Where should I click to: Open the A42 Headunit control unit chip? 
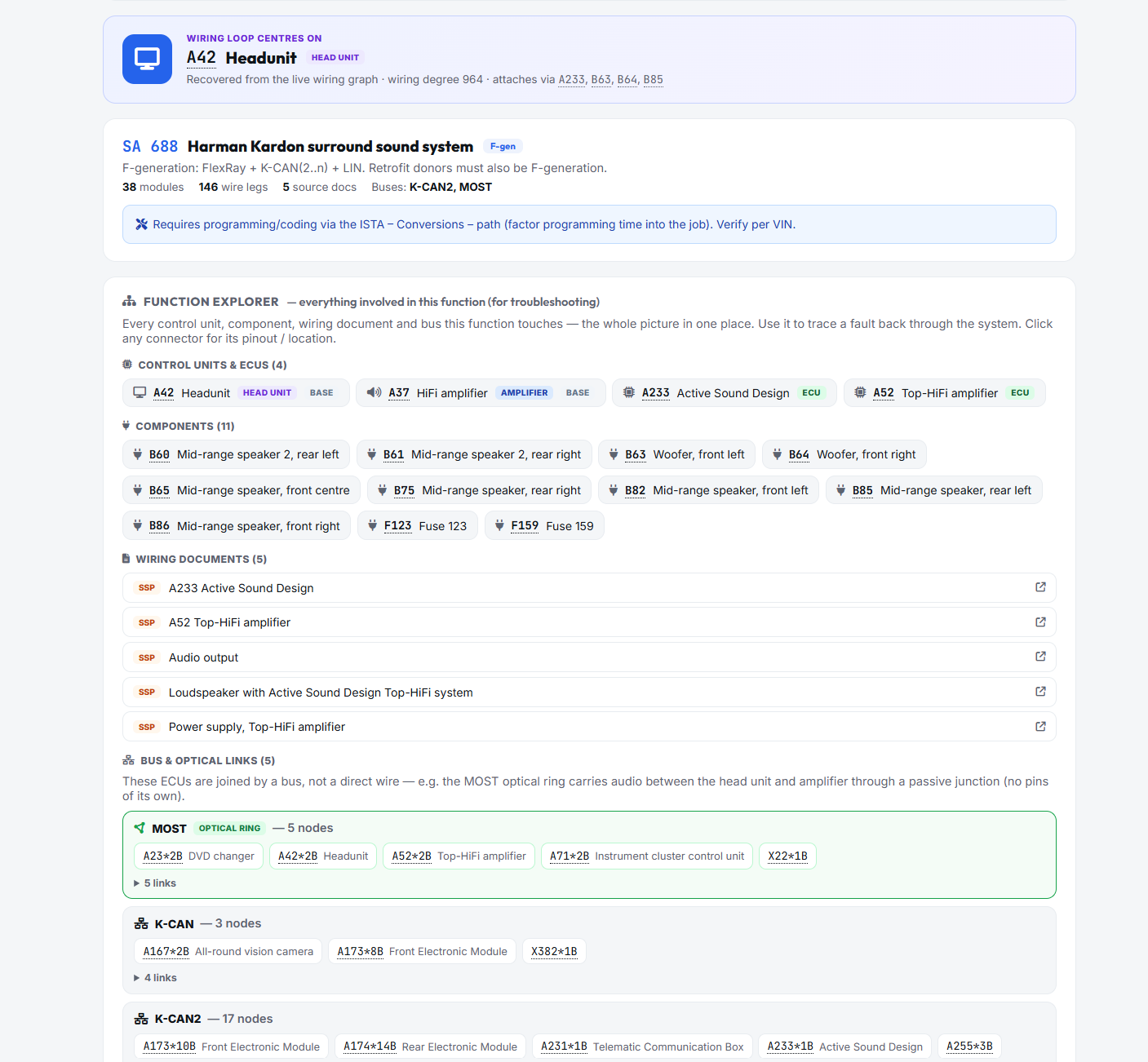click(x=236, y=393)
